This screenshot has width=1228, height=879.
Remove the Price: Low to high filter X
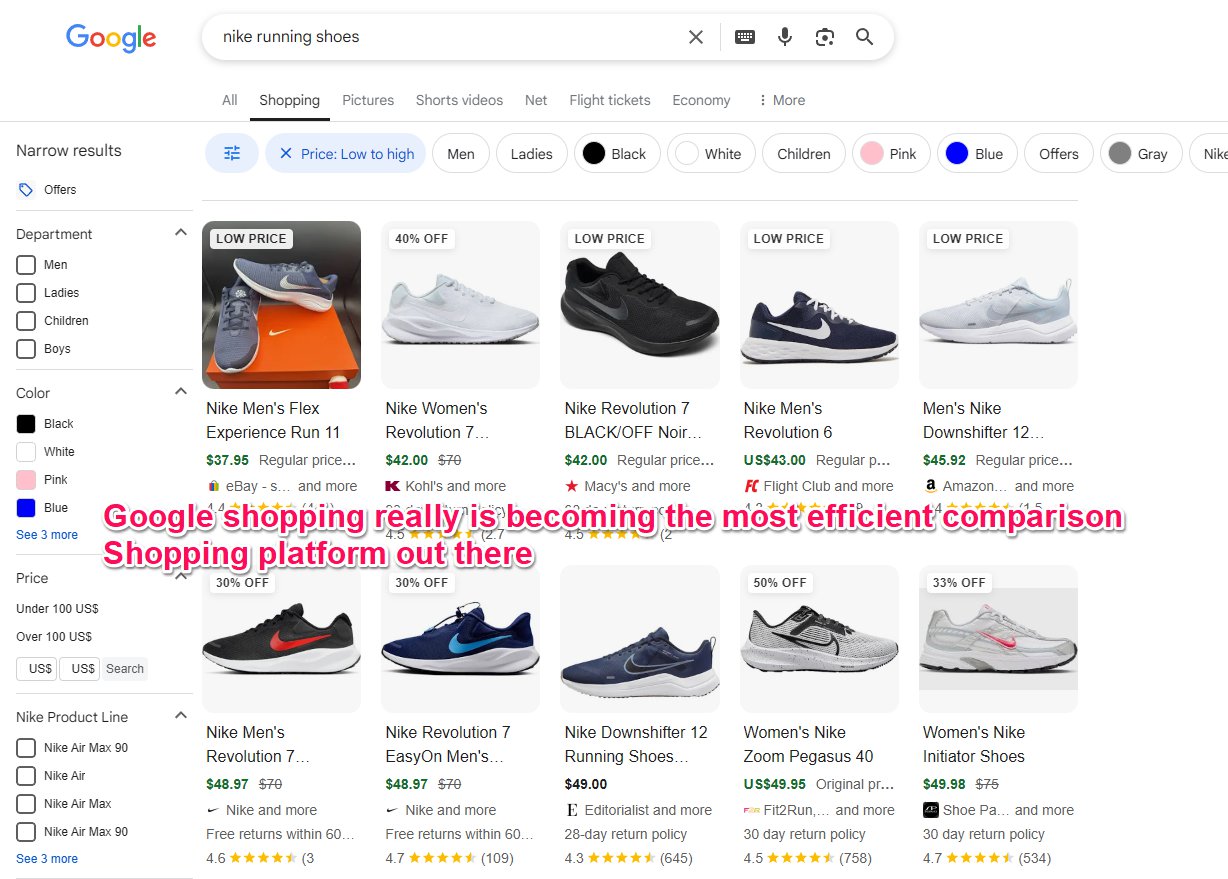tap(286, 154)
